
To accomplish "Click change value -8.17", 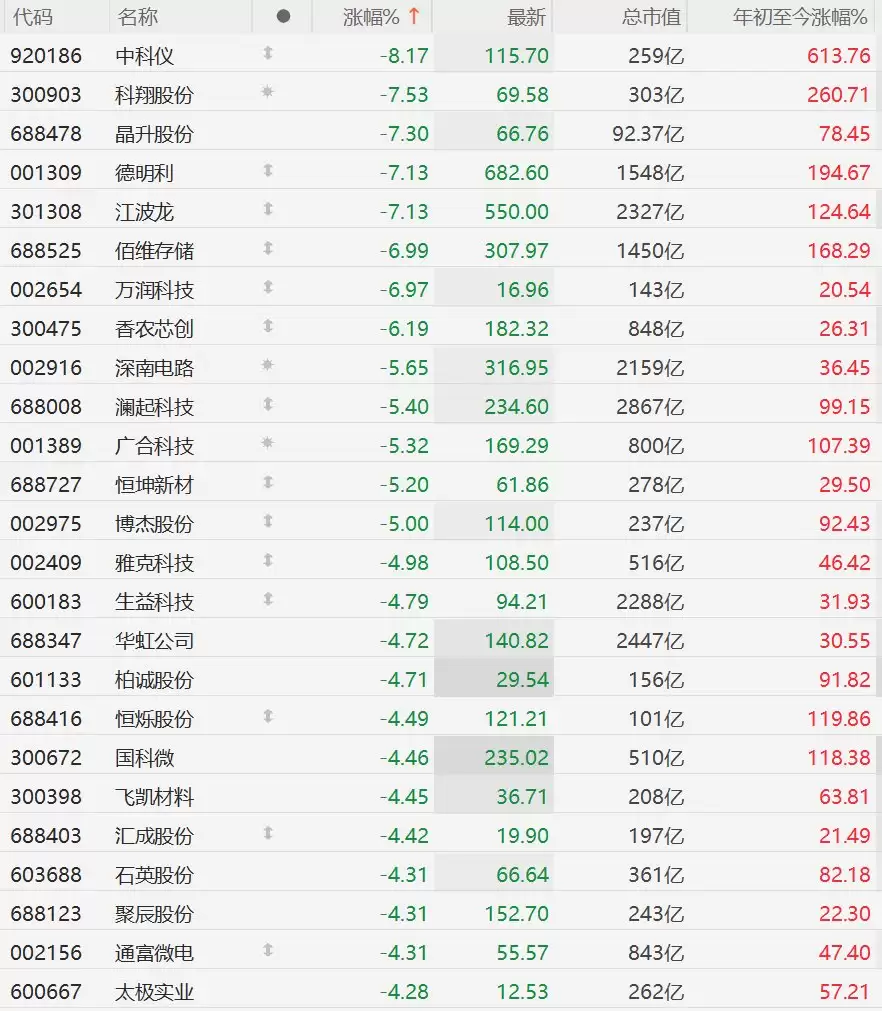I will [x=404, y=57].
